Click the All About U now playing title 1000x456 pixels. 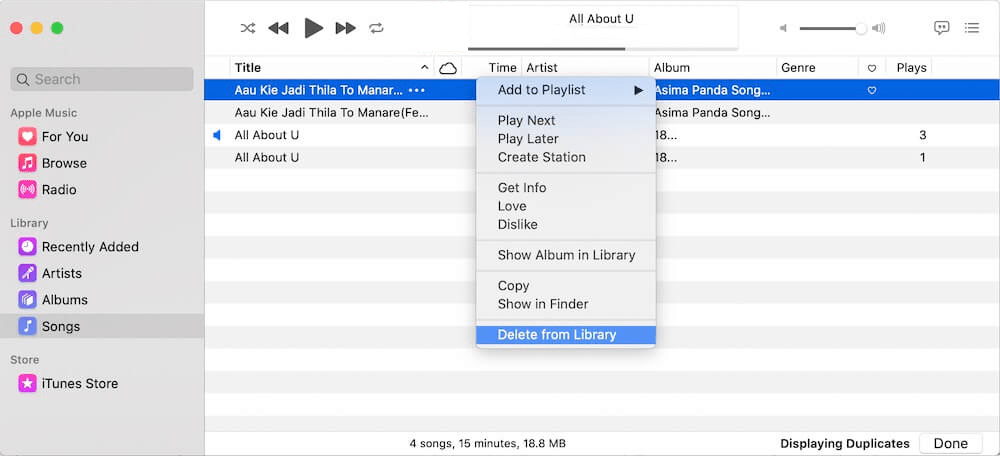[x=601, y=19]
